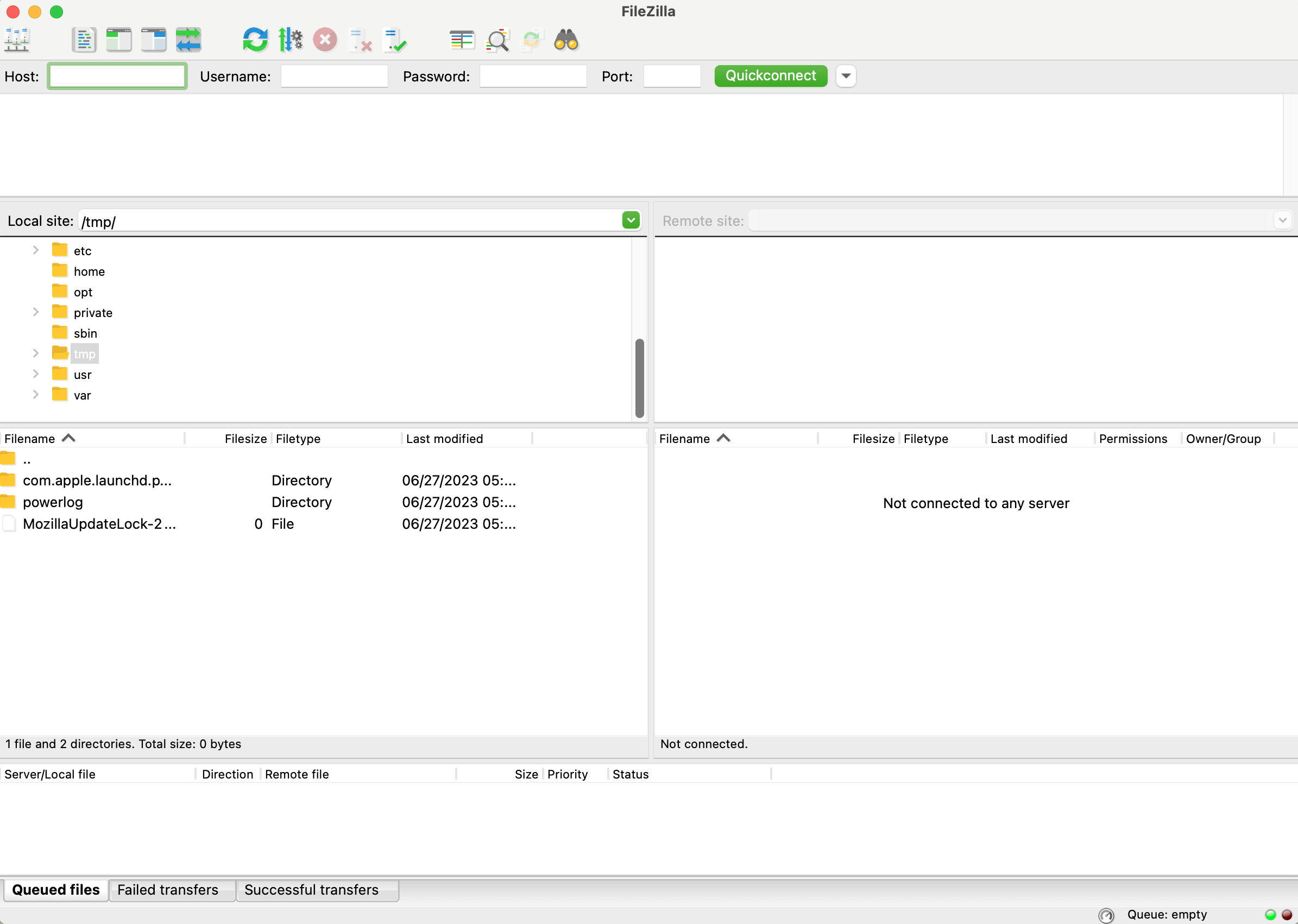This screenshot has height=924, width=1298.
Task: Refresh the file and folder lists
Action: click(x=254, y=40)
